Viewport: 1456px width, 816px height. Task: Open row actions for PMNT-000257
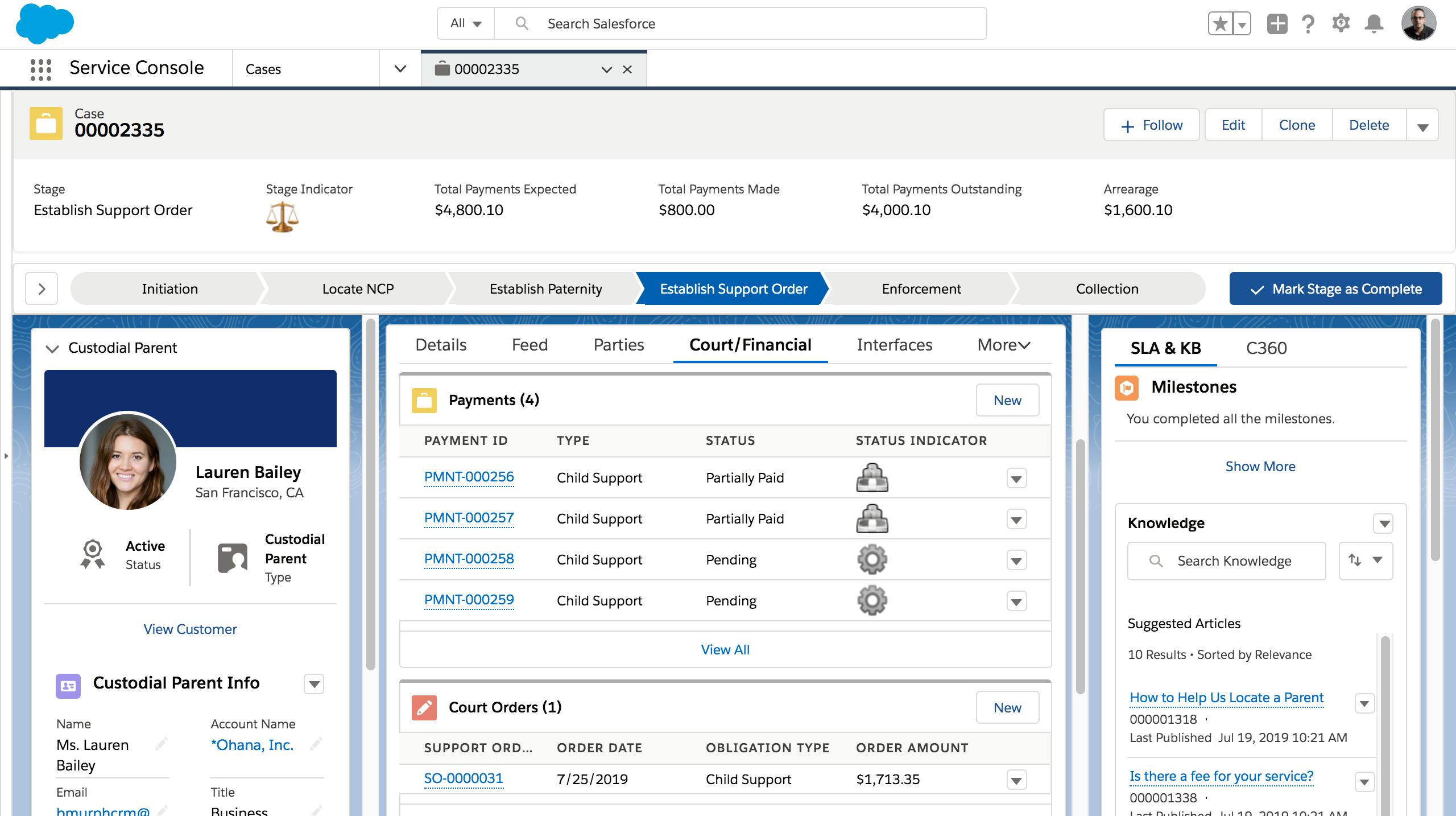[x=1016, y=519]
